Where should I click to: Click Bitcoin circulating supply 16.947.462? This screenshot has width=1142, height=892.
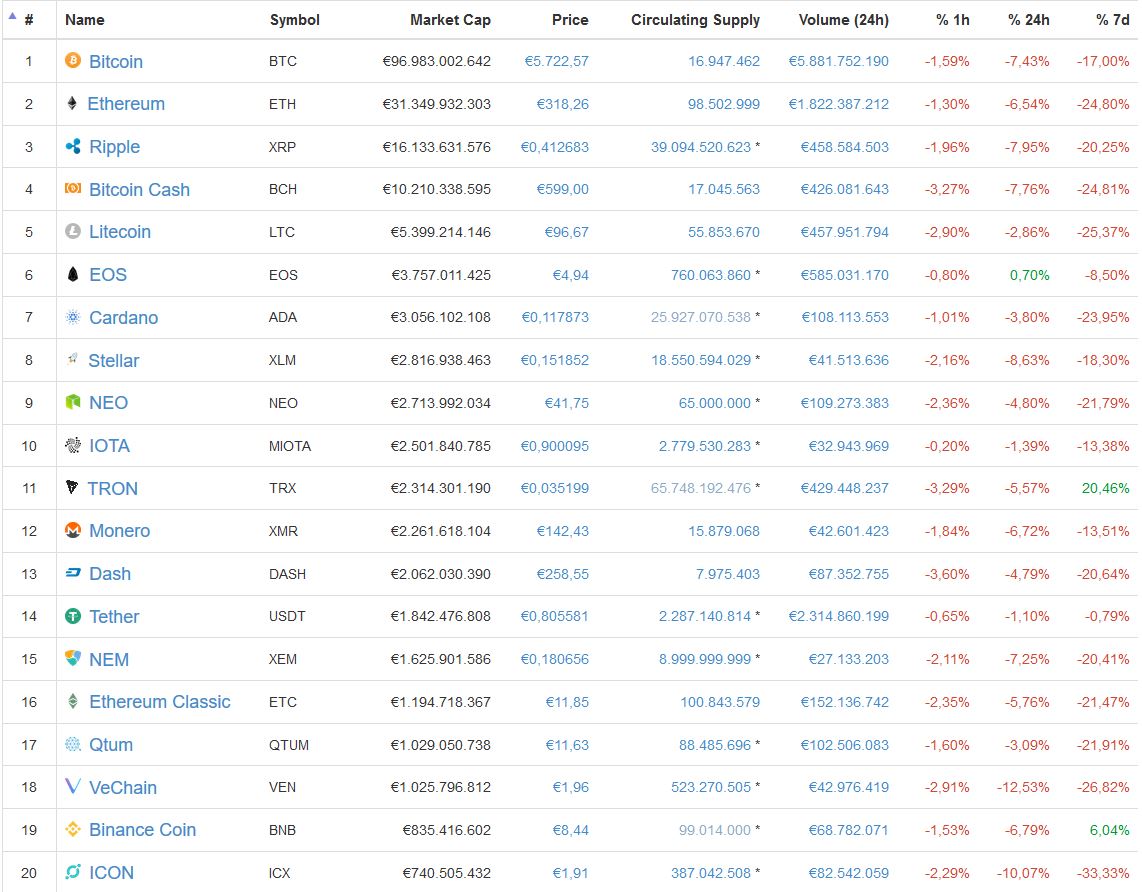click(x=724, y=61)
